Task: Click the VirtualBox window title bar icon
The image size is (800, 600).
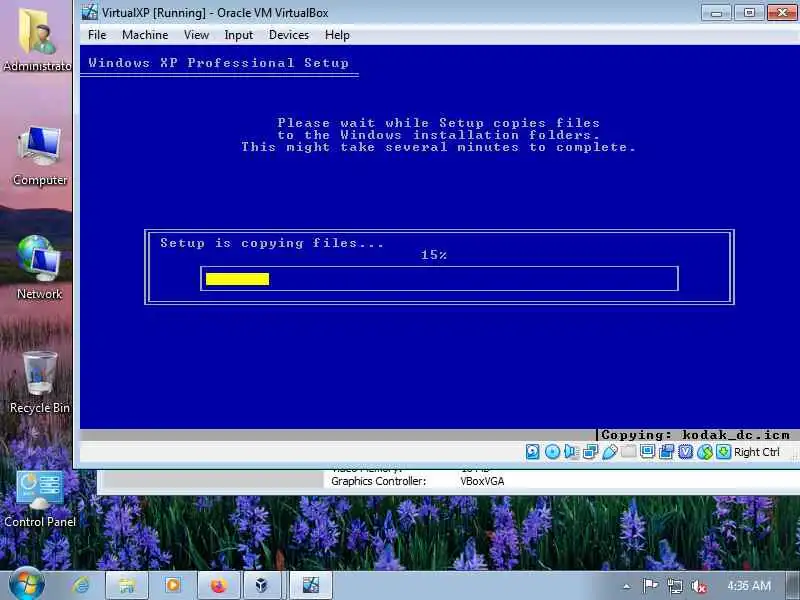Action: point(89,12)
